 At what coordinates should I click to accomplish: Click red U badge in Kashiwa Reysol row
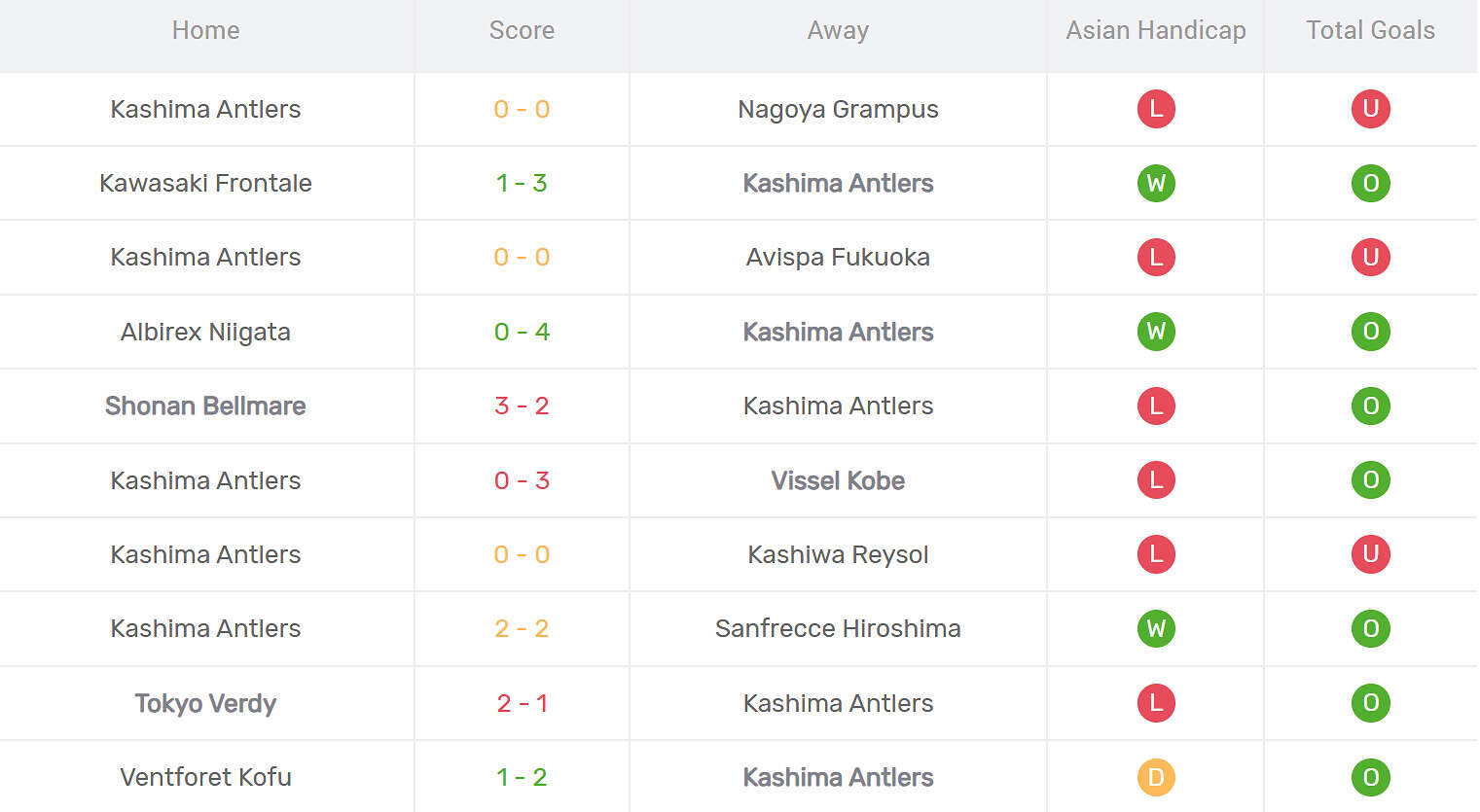point(1370,554)
